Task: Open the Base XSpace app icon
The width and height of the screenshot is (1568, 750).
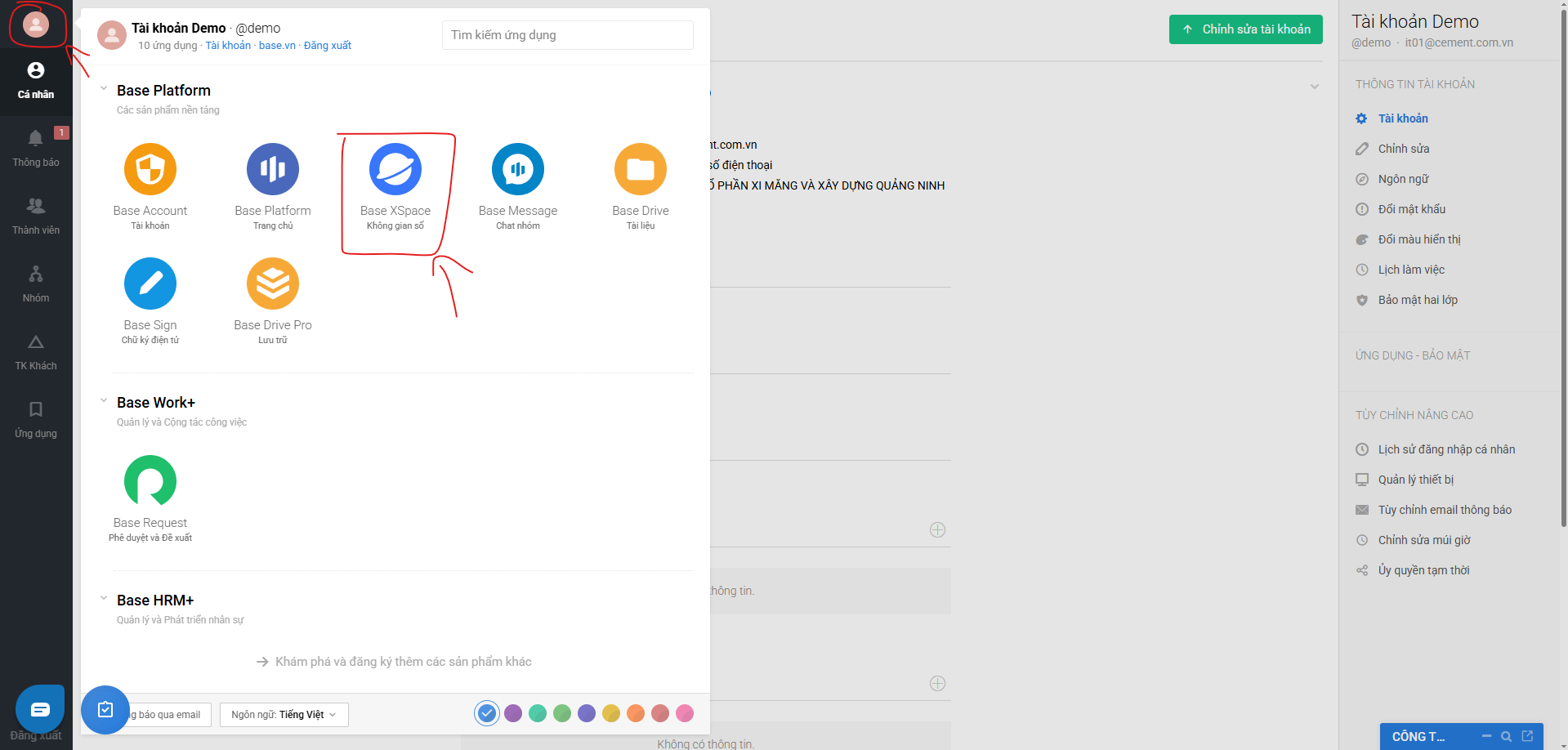Action: [x=395, y=170]
